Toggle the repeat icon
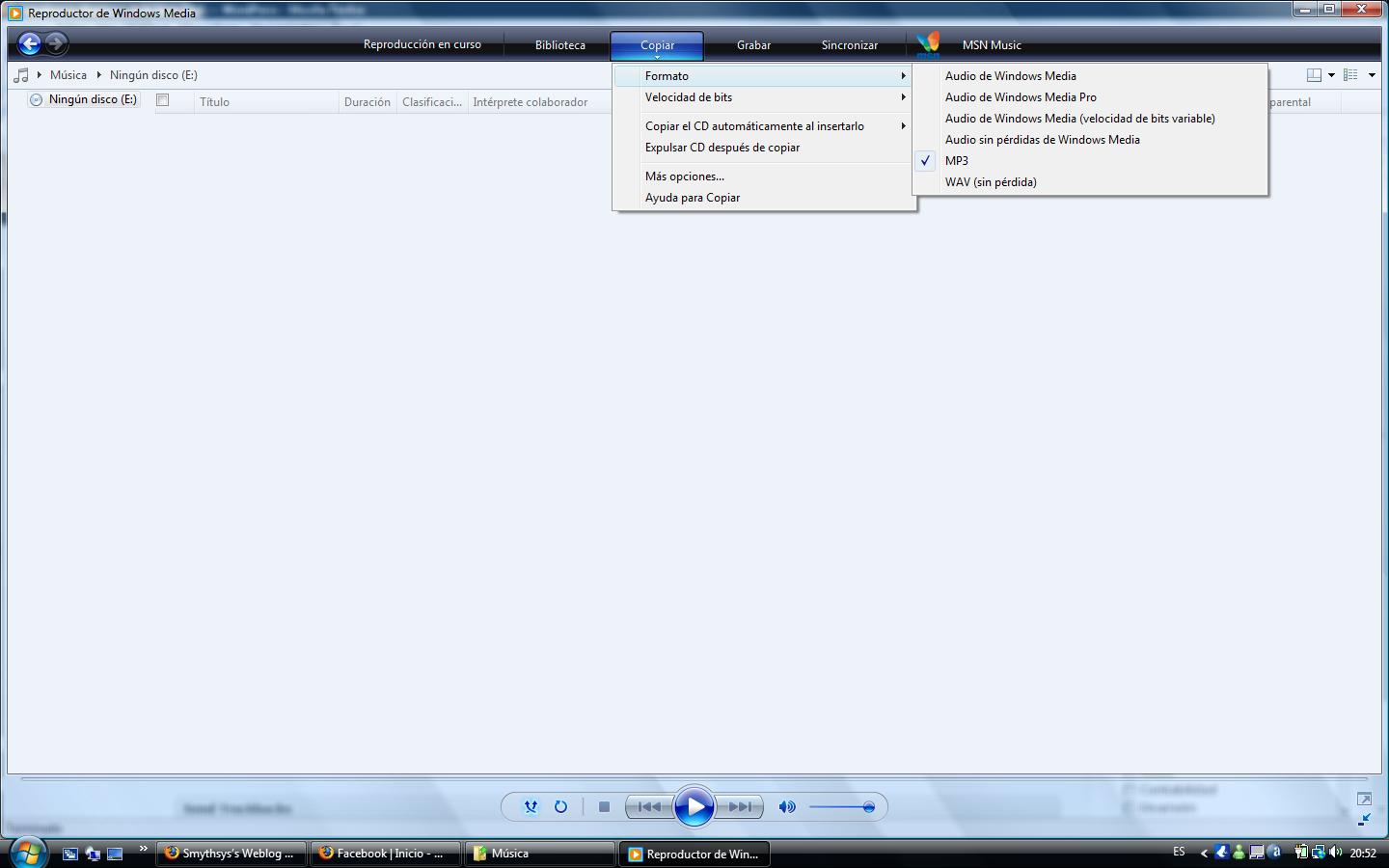The width and height of the screenshot is (1389, 868). (x=560, y=807)
